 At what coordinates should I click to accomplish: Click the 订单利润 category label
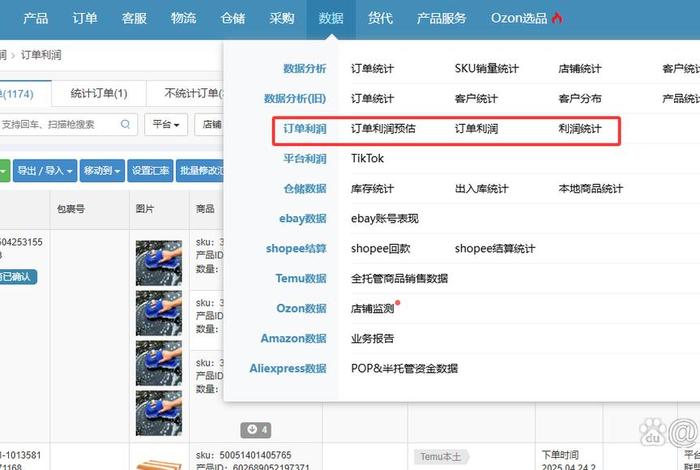(304, 129)
